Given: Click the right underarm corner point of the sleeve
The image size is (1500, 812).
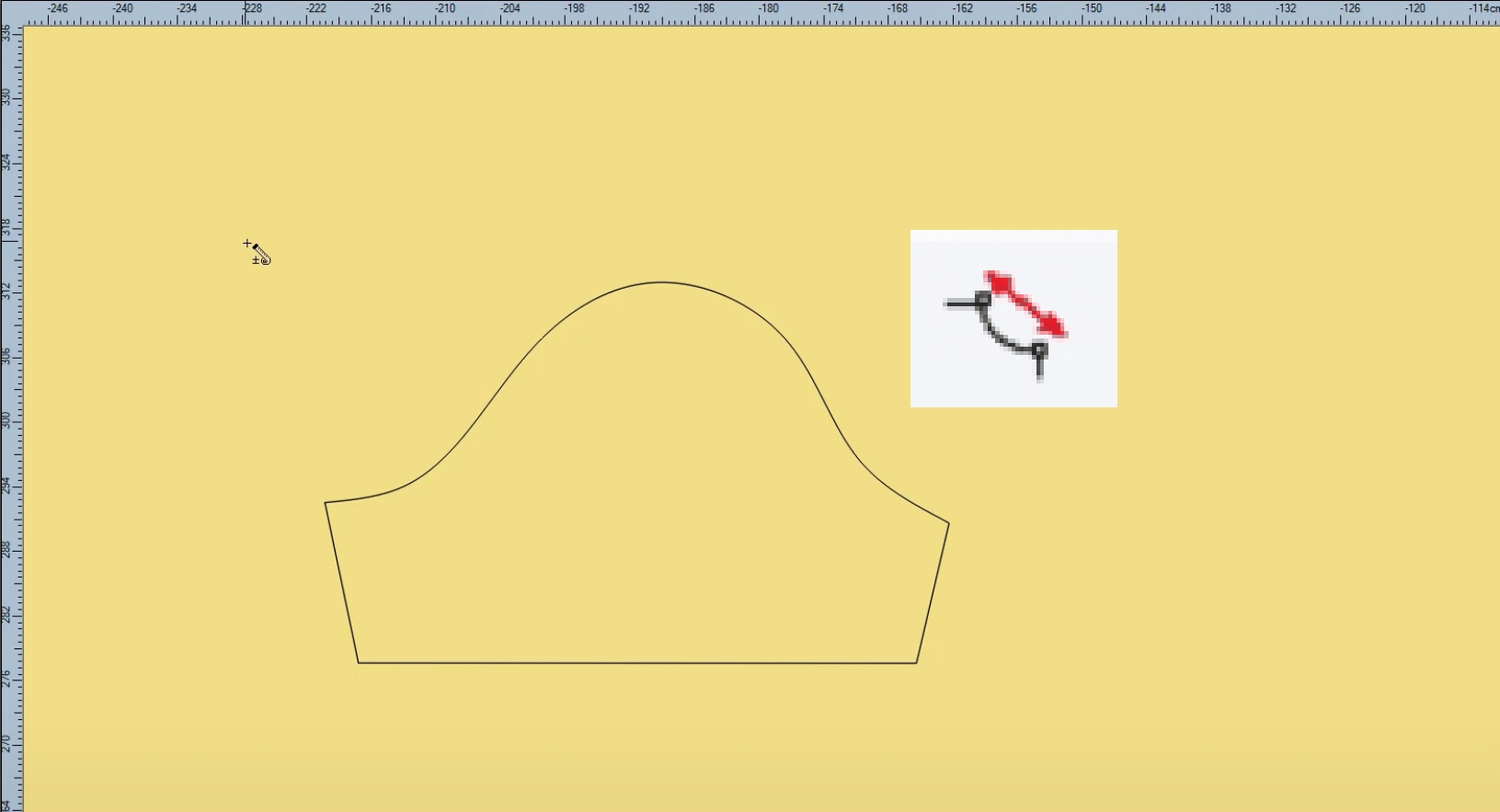Looking at the screenshot, I should pos(948,524).
